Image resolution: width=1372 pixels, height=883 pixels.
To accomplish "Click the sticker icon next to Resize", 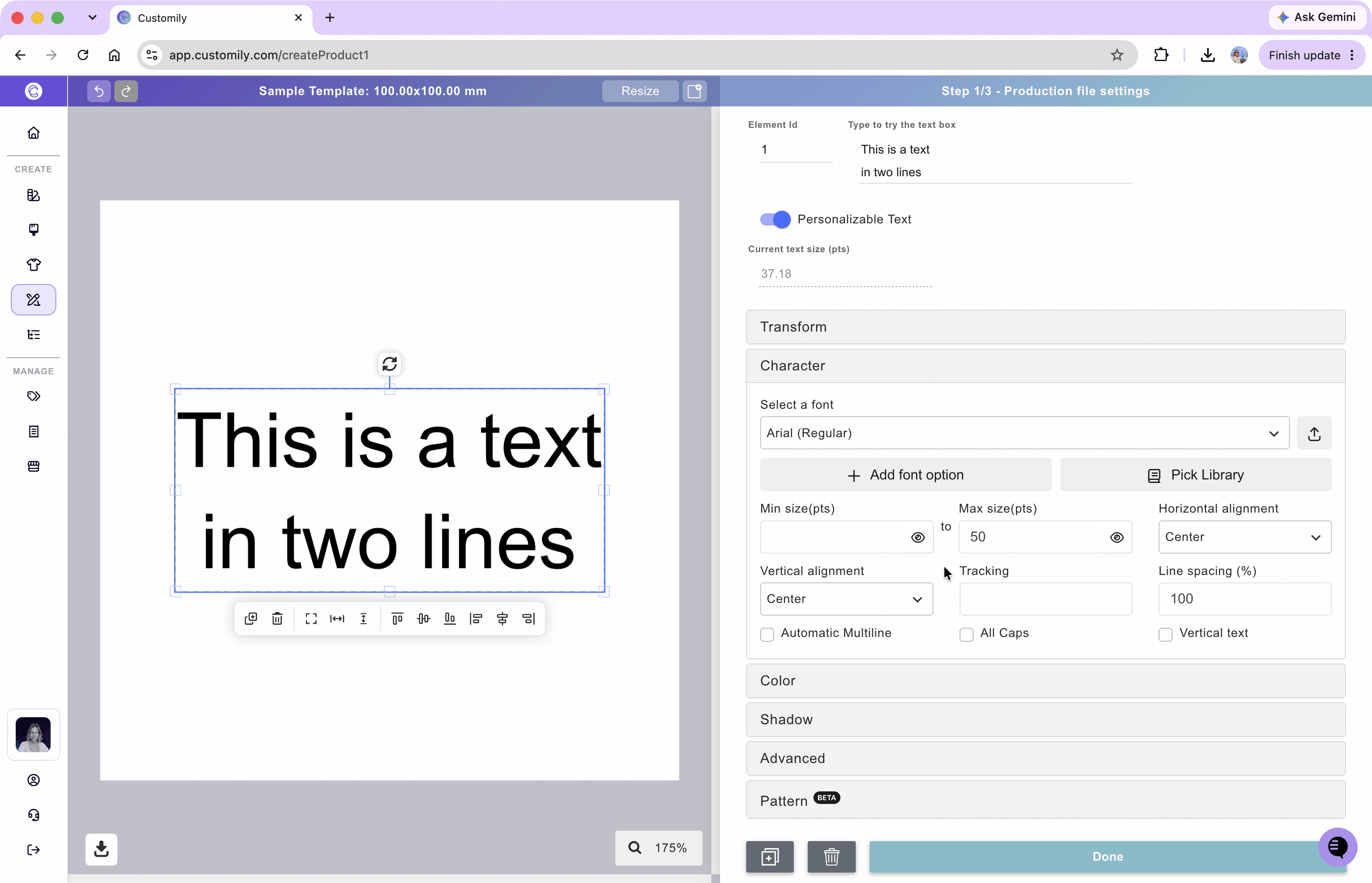I will [x=695, y=91].
